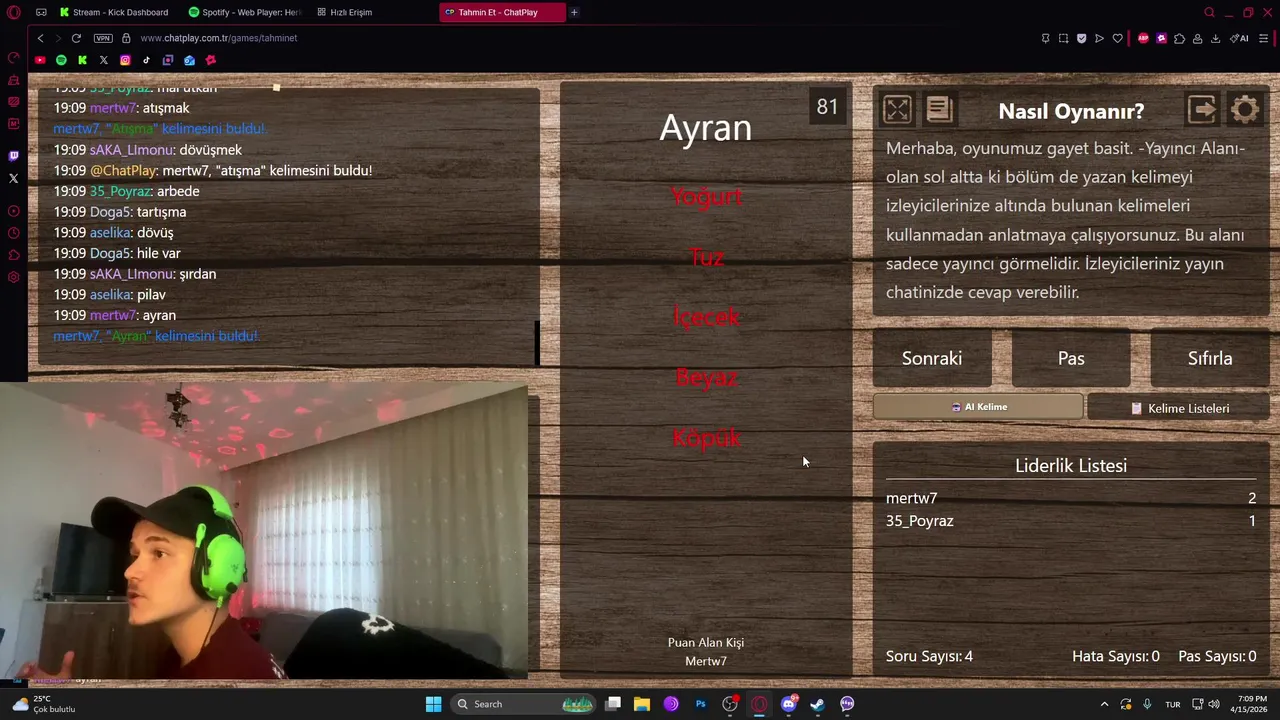Open the Twitch icon in Opera sidebar

[x=13, y=156]
